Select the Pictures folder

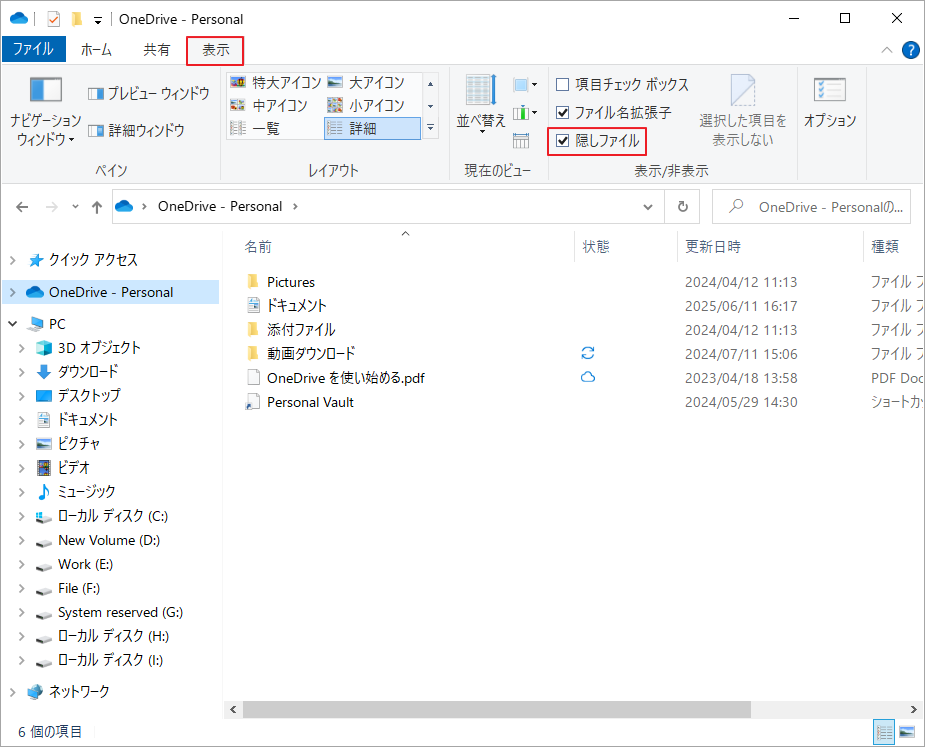(291, 282)
